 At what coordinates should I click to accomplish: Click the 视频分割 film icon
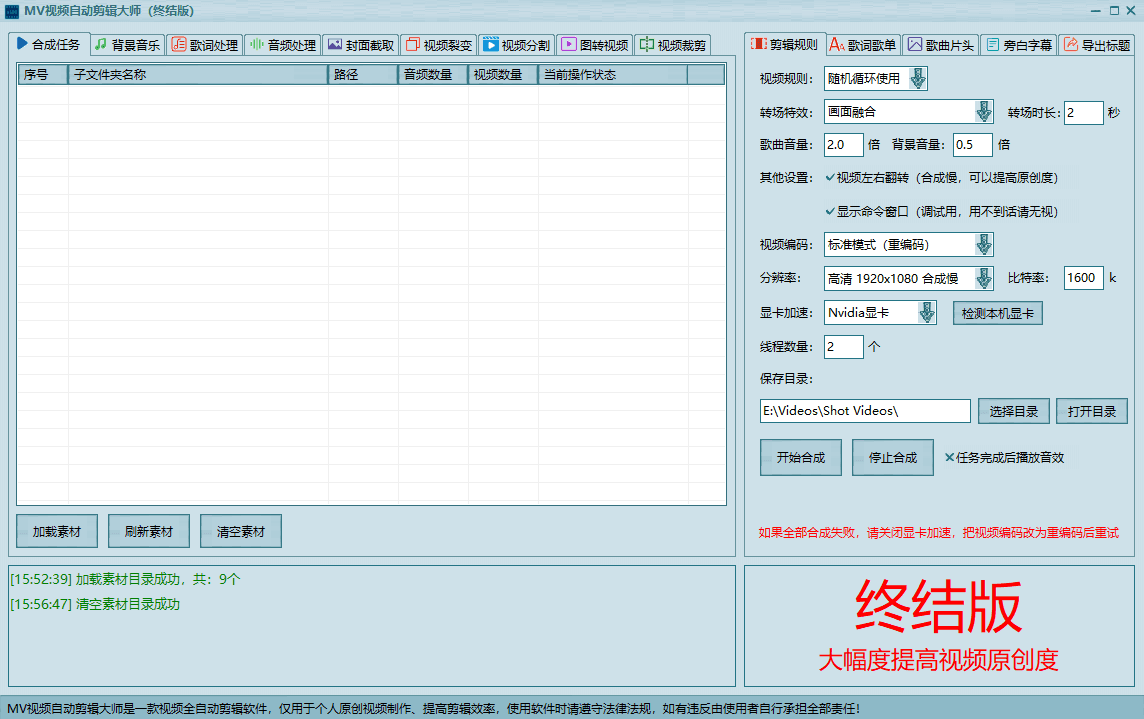tap(490, 45)
